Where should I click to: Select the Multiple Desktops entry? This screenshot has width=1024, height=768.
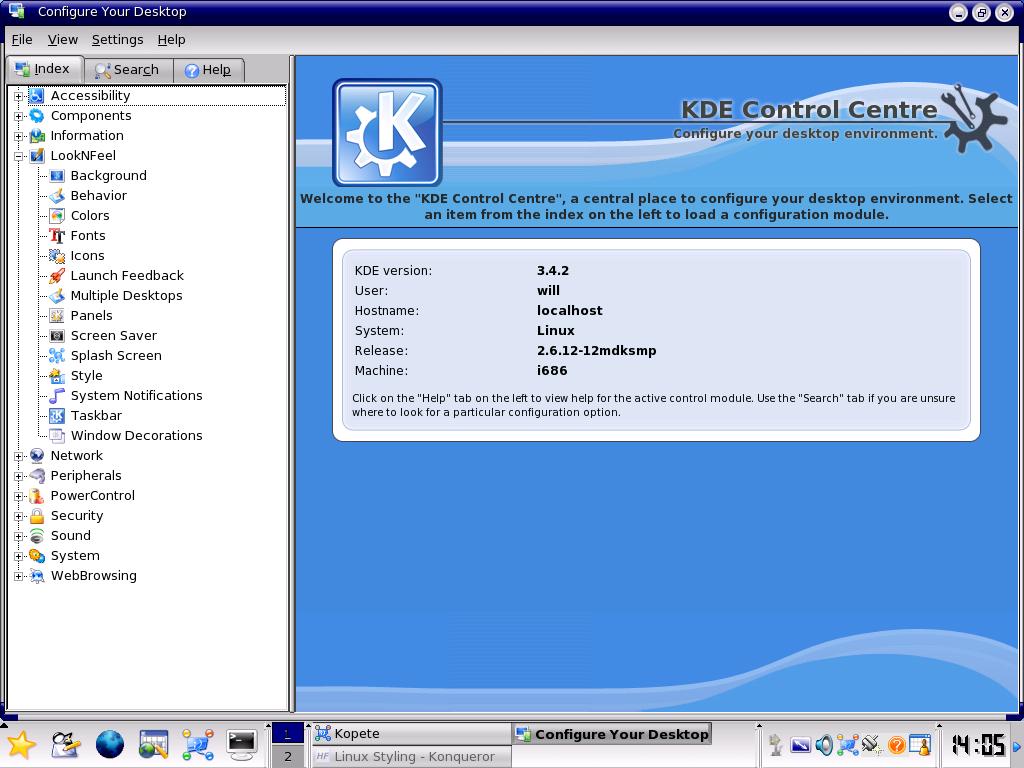(x=127, y=296)
